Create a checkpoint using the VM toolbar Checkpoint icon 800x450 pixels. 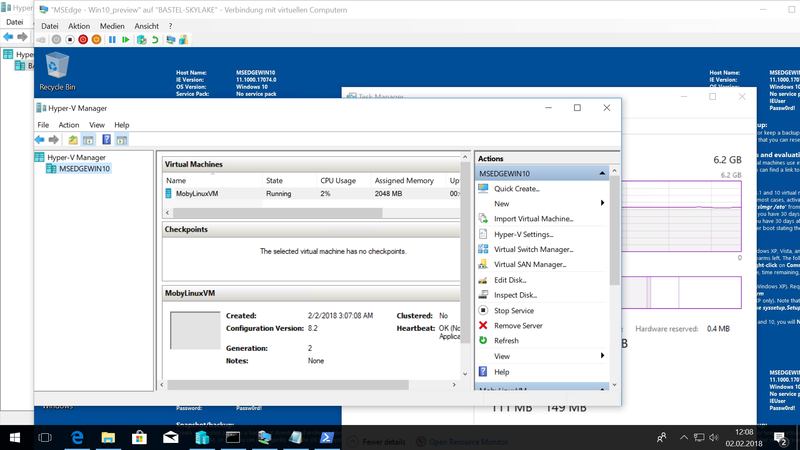(142, 39)
